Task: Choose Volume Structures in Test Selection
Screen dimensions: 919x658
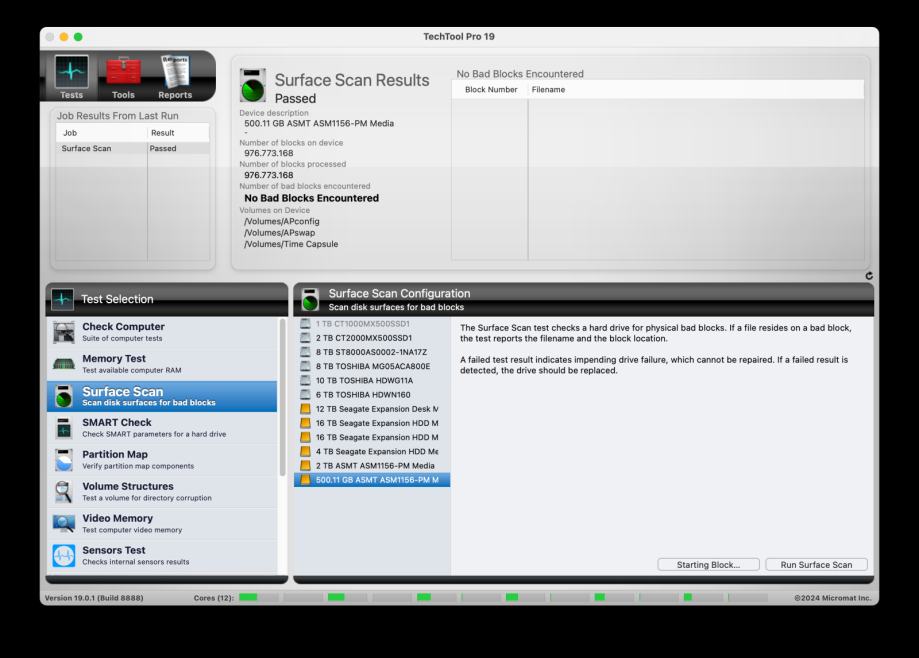Action: (162, 492)
